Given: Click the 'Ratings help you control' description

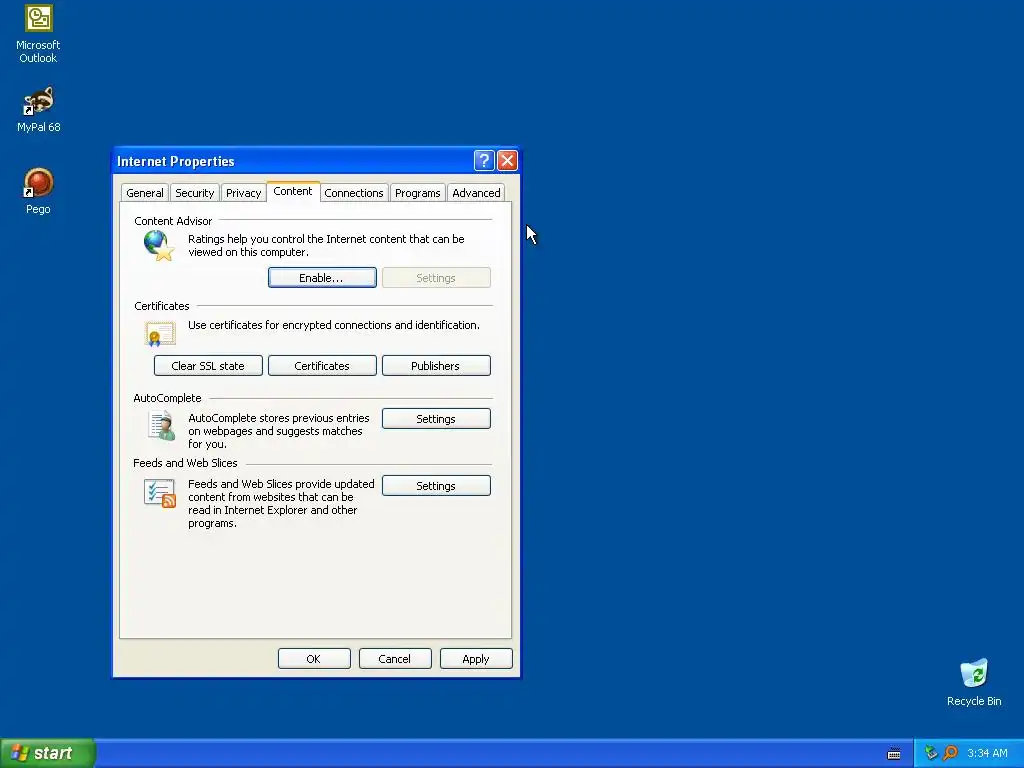Looking at the screenshot, I should pyautogui.click(x=327, y=246).
